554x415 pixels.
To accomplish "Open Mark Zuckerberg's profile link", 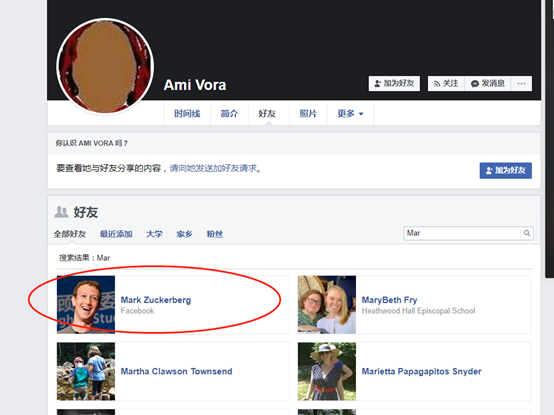I will pos(156,300).
